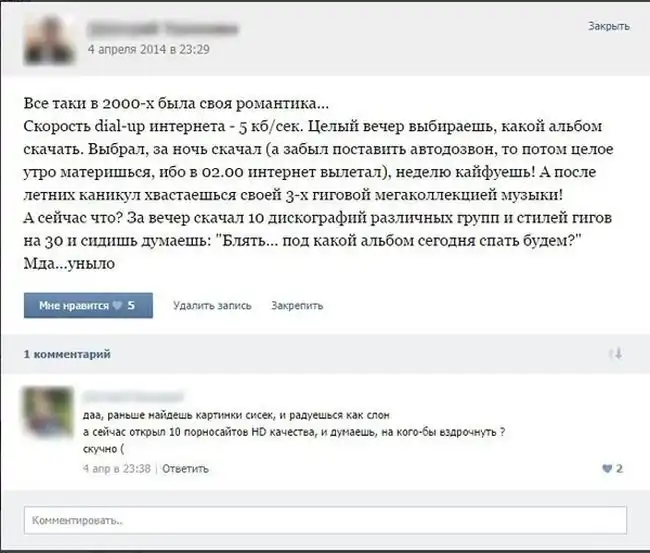This screenshot has height=553, width=650.
Task: Click the comment like count '2'
Action: [x=619, y=469]
